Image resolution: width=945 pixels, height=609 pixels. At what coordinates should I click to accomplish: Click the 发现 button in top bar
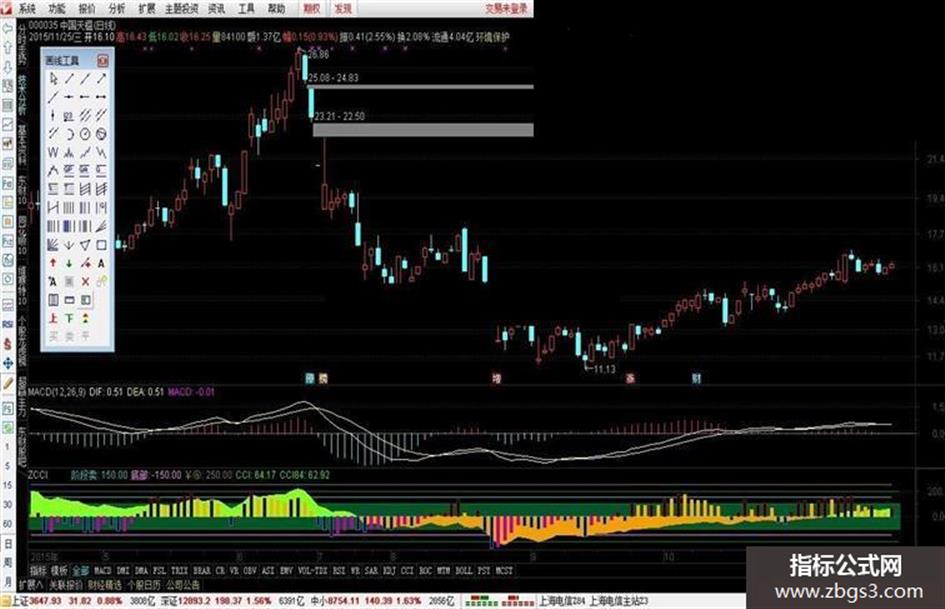tap(342, 8)
